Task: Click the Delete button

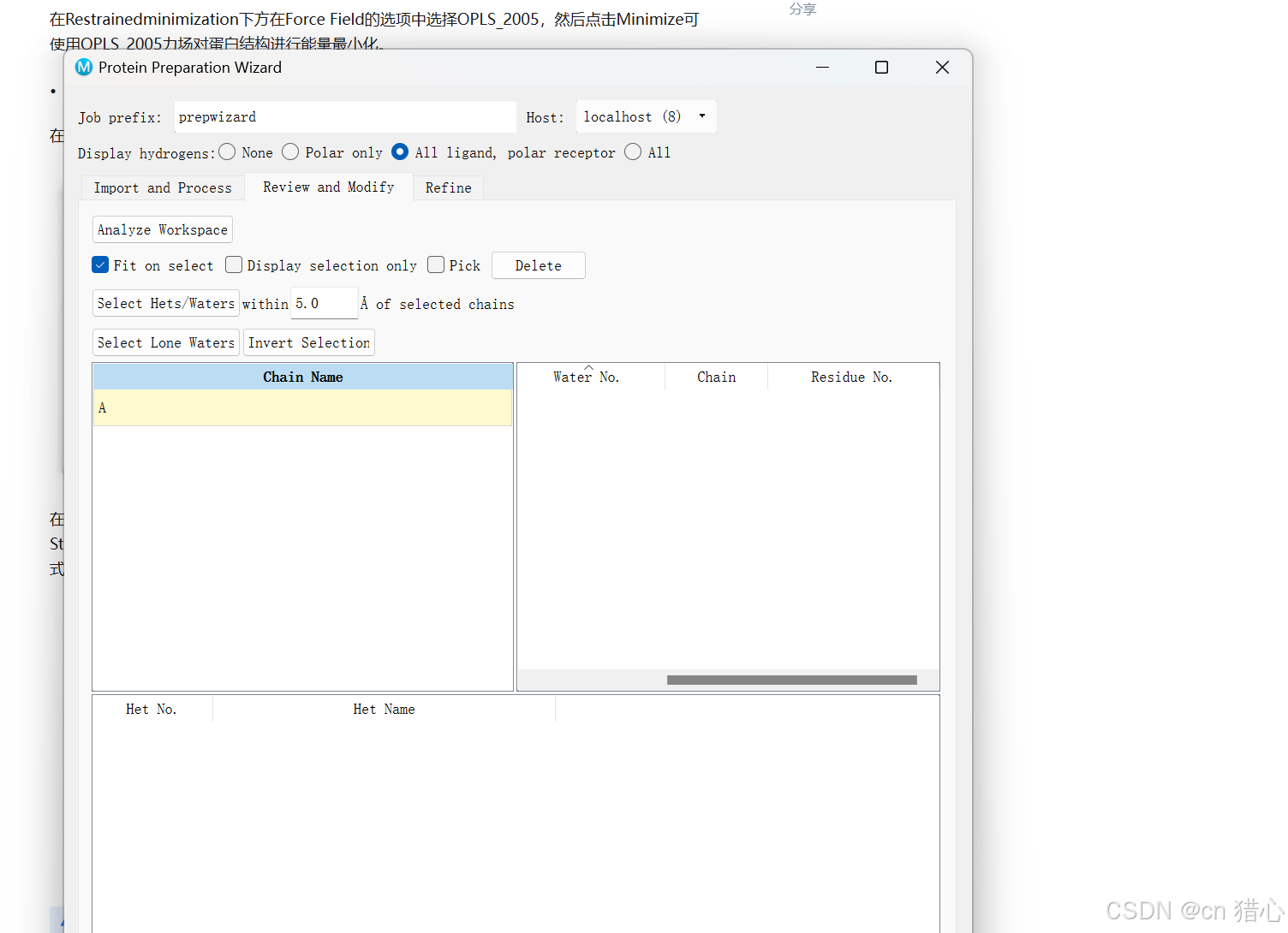Action: coord(539,265)
